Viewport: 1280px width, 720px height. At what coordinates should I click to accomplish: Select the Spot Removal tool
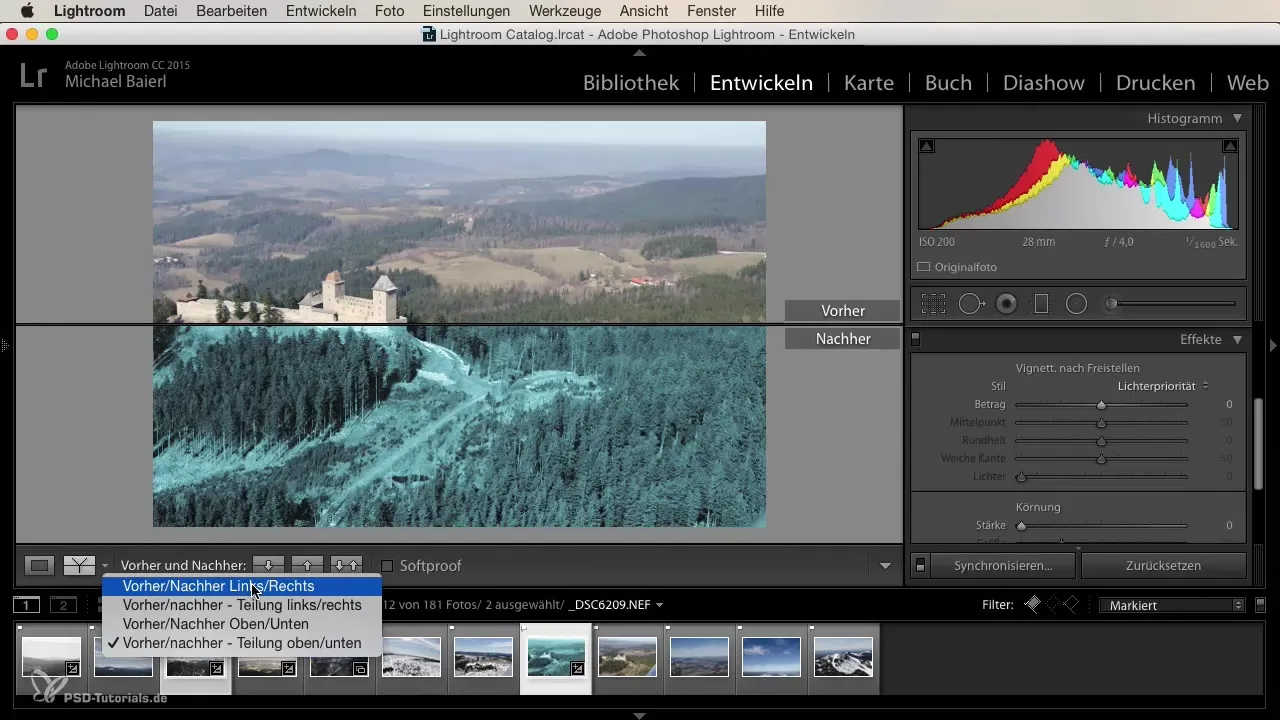point(971,304)
